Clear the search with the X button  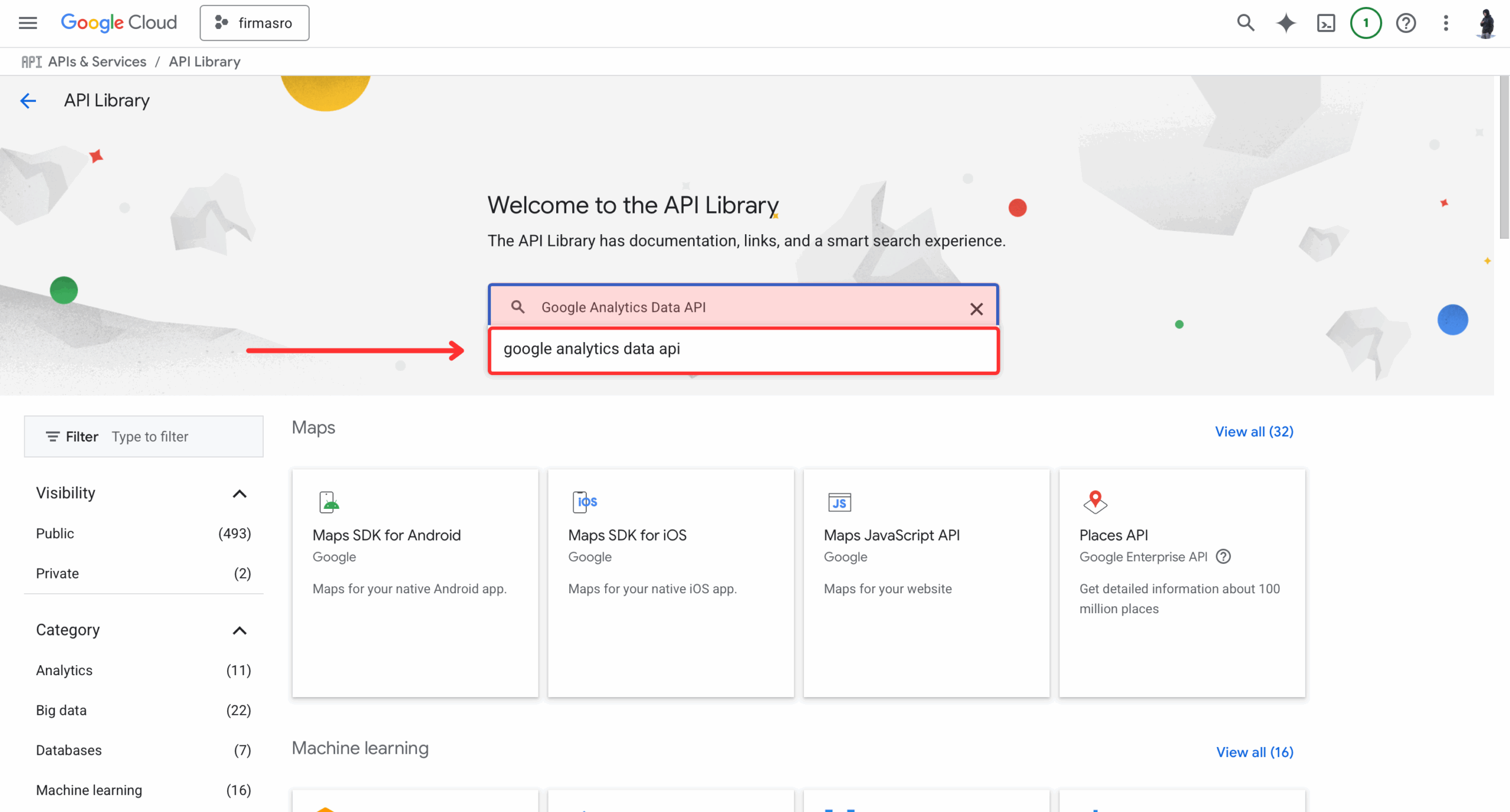(x=976, y=308)
